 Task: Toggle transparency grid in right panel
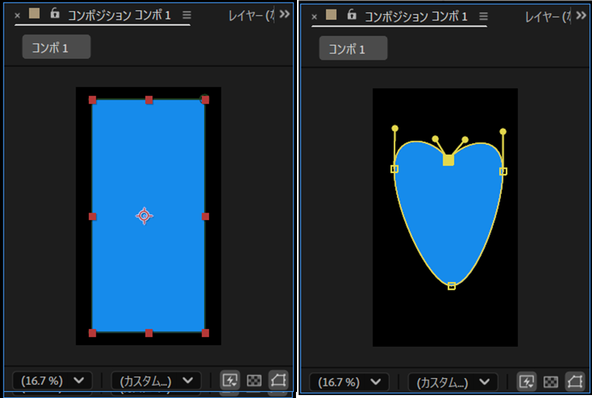pyautogui.click(x=550, y=382)
